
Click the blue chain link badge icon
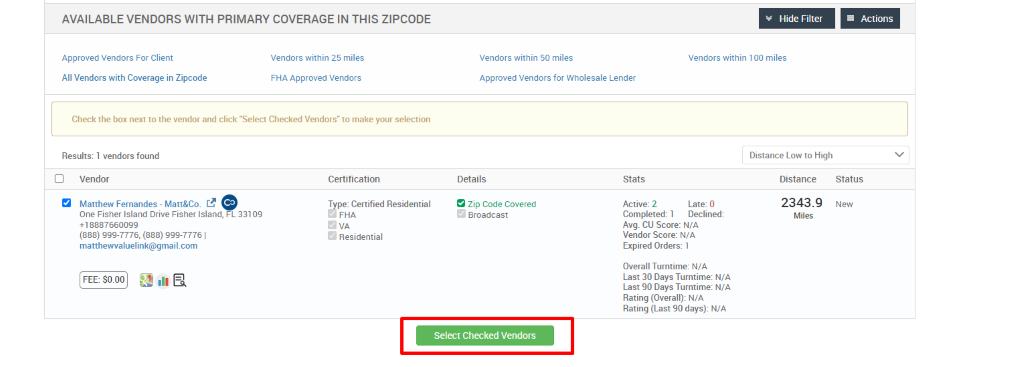[229, 202]
